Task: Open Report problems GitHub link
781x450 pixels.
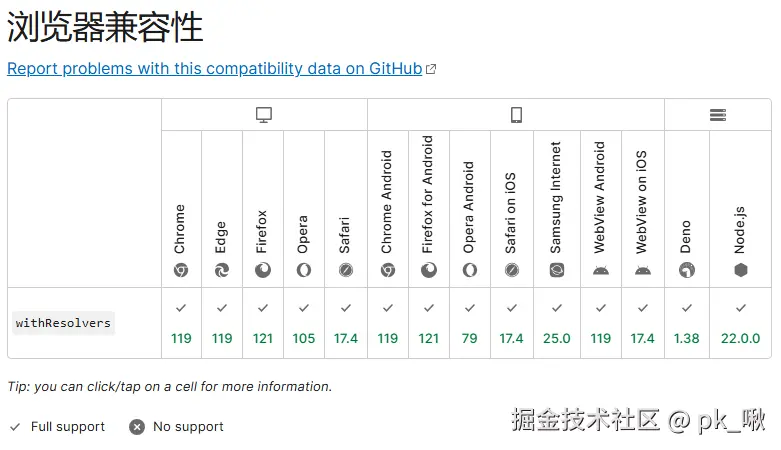Action: (x=214, y=68)
